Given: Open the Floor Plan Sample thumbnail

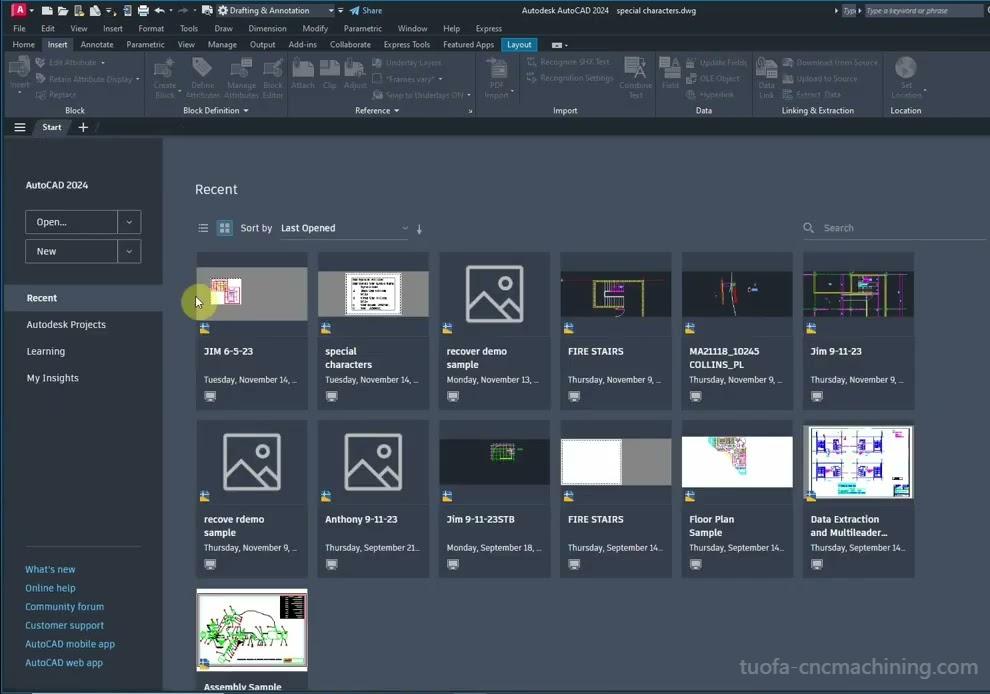Looking at the screenshot, I should (737, 462).
